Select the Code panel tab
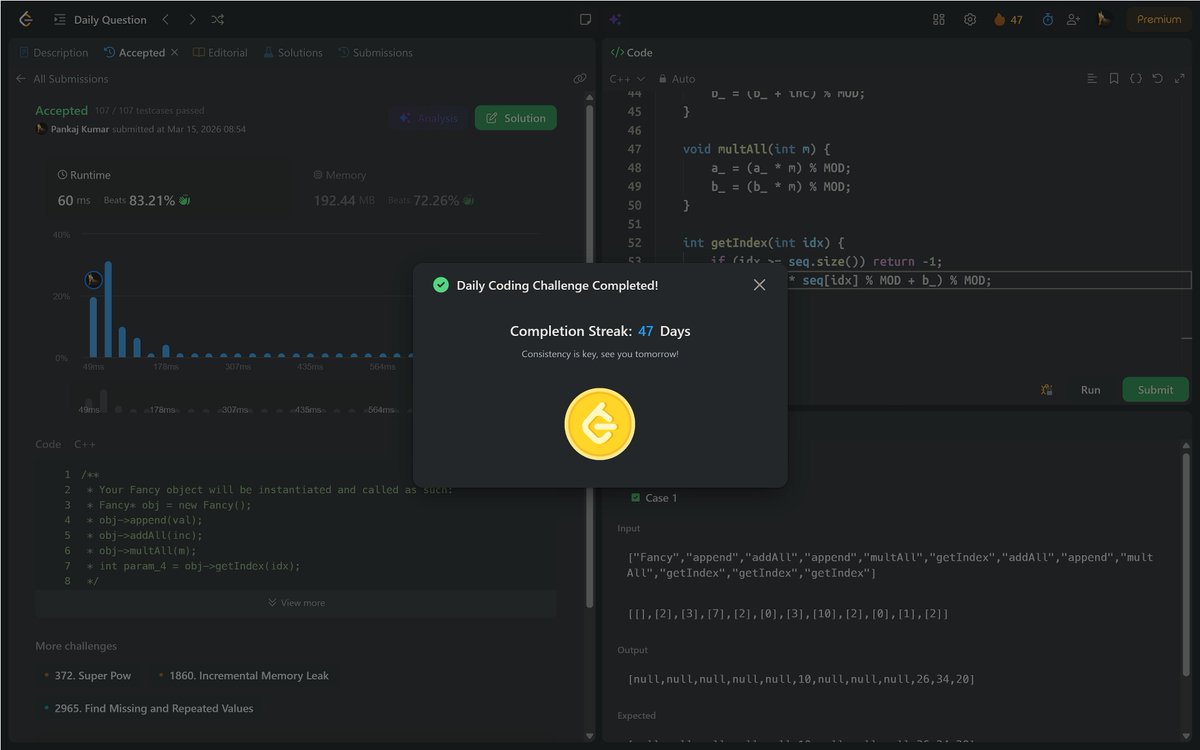Image resolution: width=1200 pixels, height=750 pixels. (631, 52)
